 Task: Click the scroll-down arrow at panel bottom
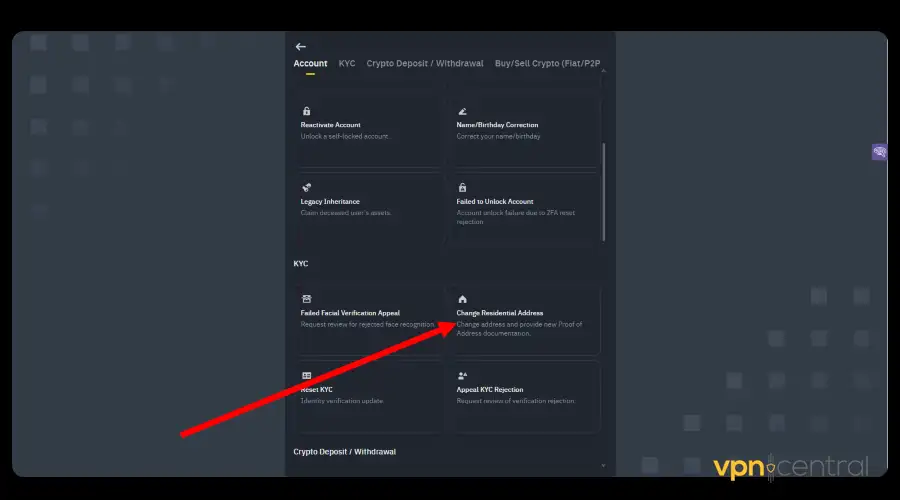click(x=603, y=465)
